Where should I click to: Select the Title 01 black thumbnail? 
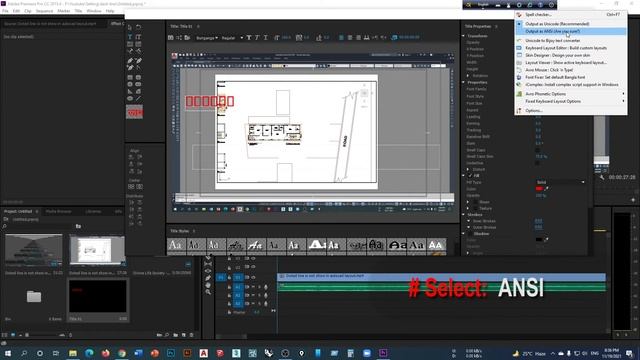98,296
